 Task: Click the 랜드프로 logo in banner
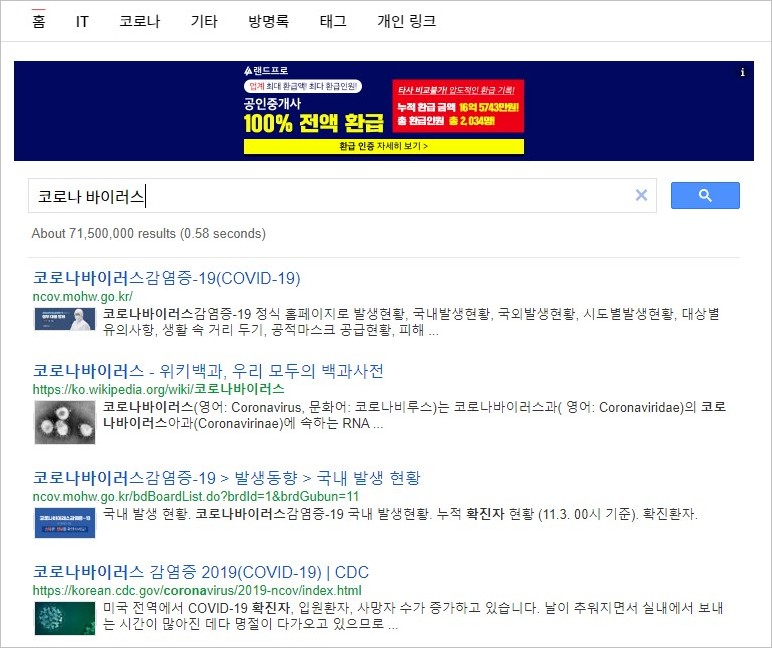coord(266,70)
